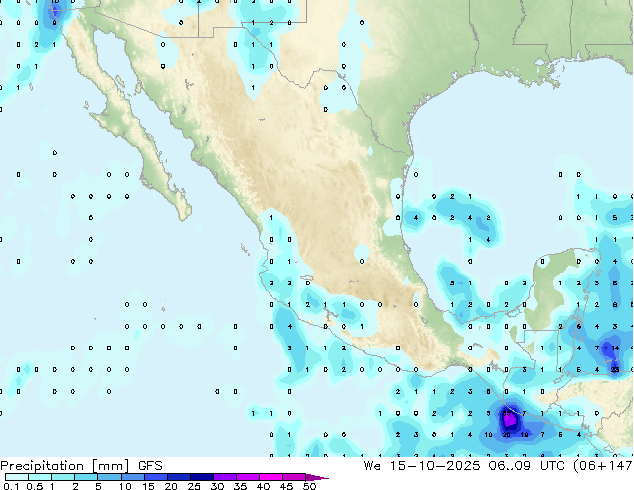Image resolution: width=634 pixels, height=490 pixels.
Task: Click the 2 to 5 mm legend swatch
Action: [86, 477]
